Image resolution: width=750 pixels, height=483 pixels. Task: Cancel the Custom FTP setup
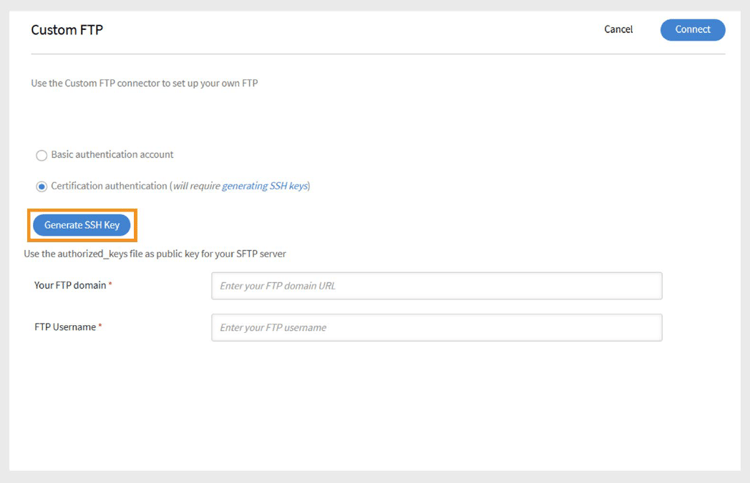click(x=618, y=30)
